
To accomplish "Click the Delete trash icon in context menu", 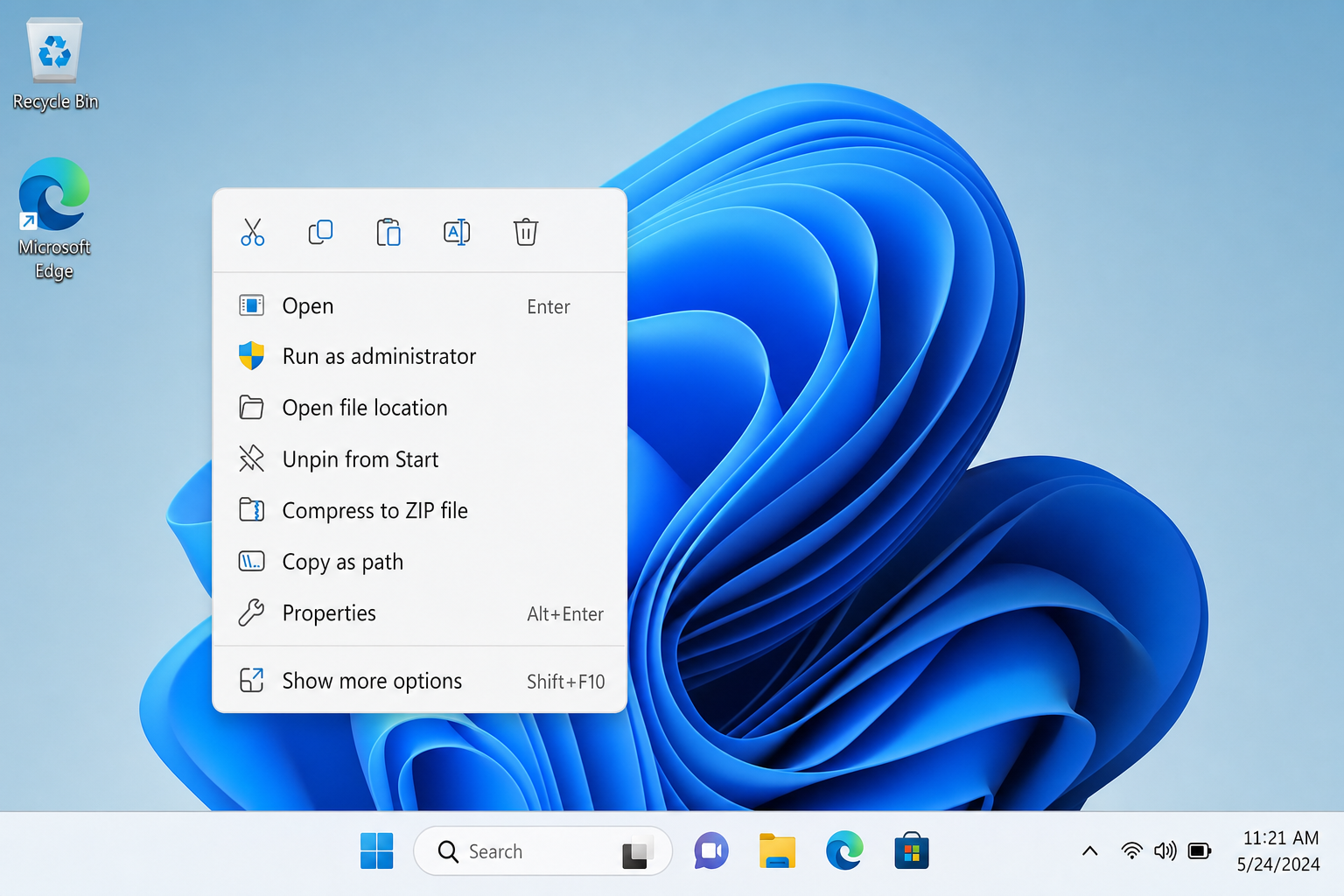I will (x=525, y=232).
